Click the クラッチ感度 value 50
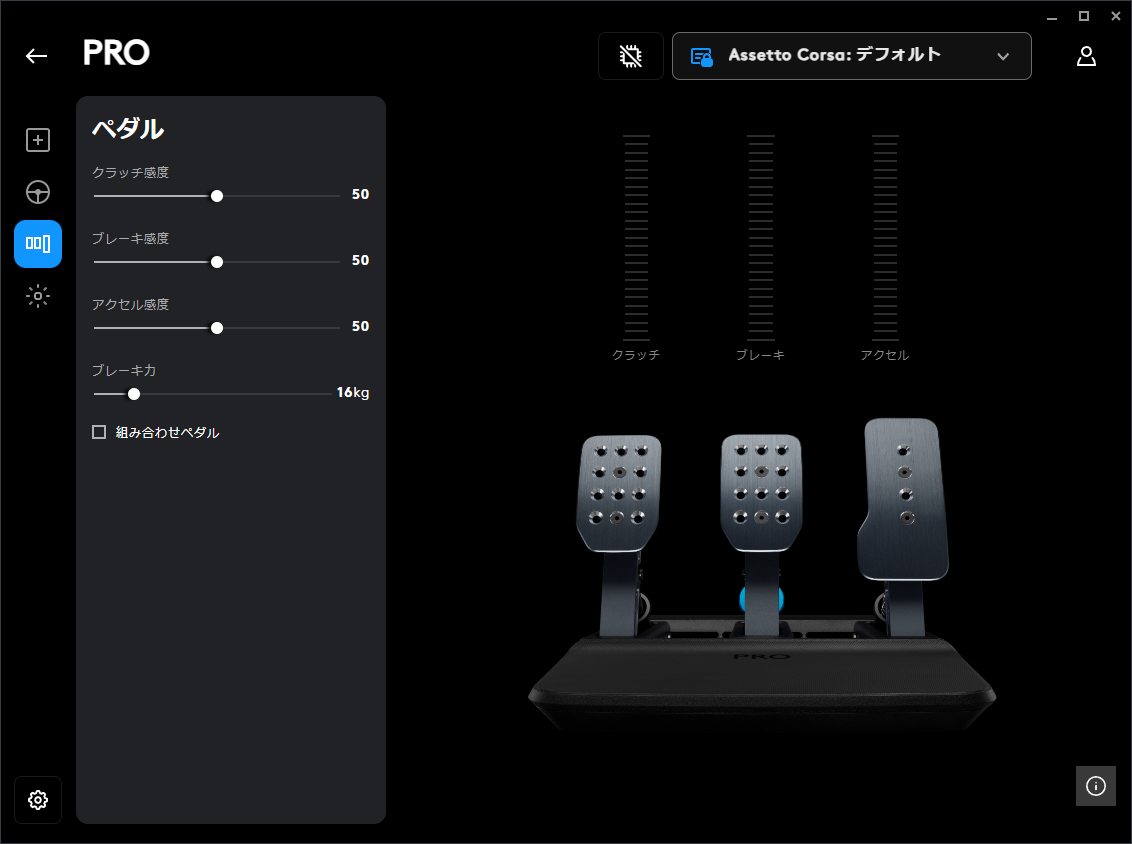The height and width of the screenshot is (844, 1132). point(360,194)
